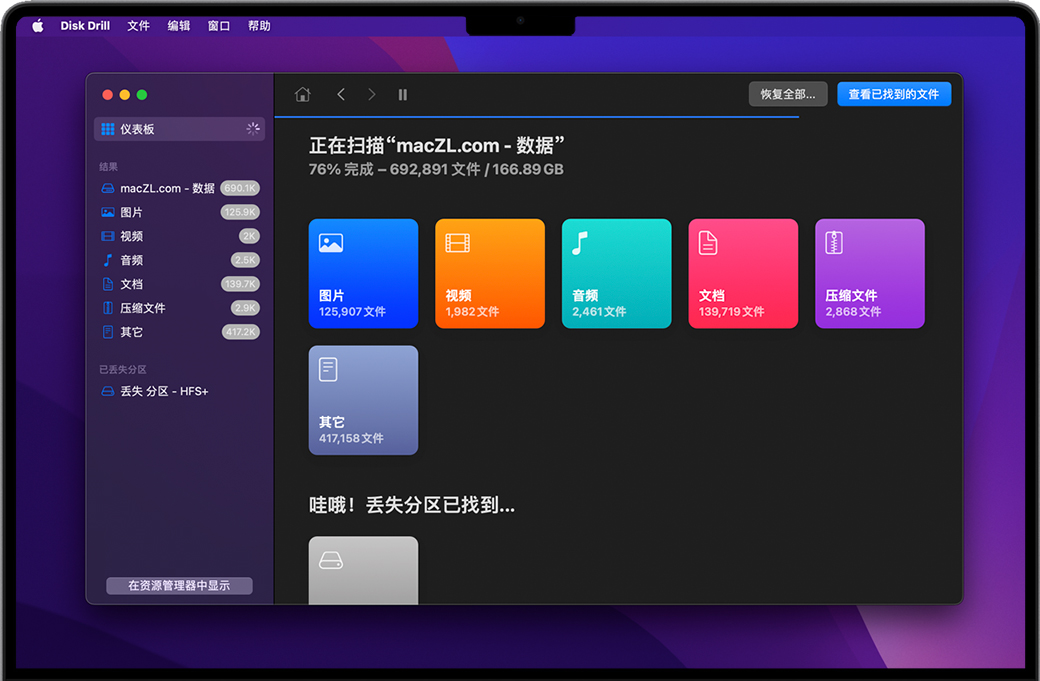Viewport: 1040px width, 681px height.
Task: Pause the scan in progress
Action: tap(403, 94)
